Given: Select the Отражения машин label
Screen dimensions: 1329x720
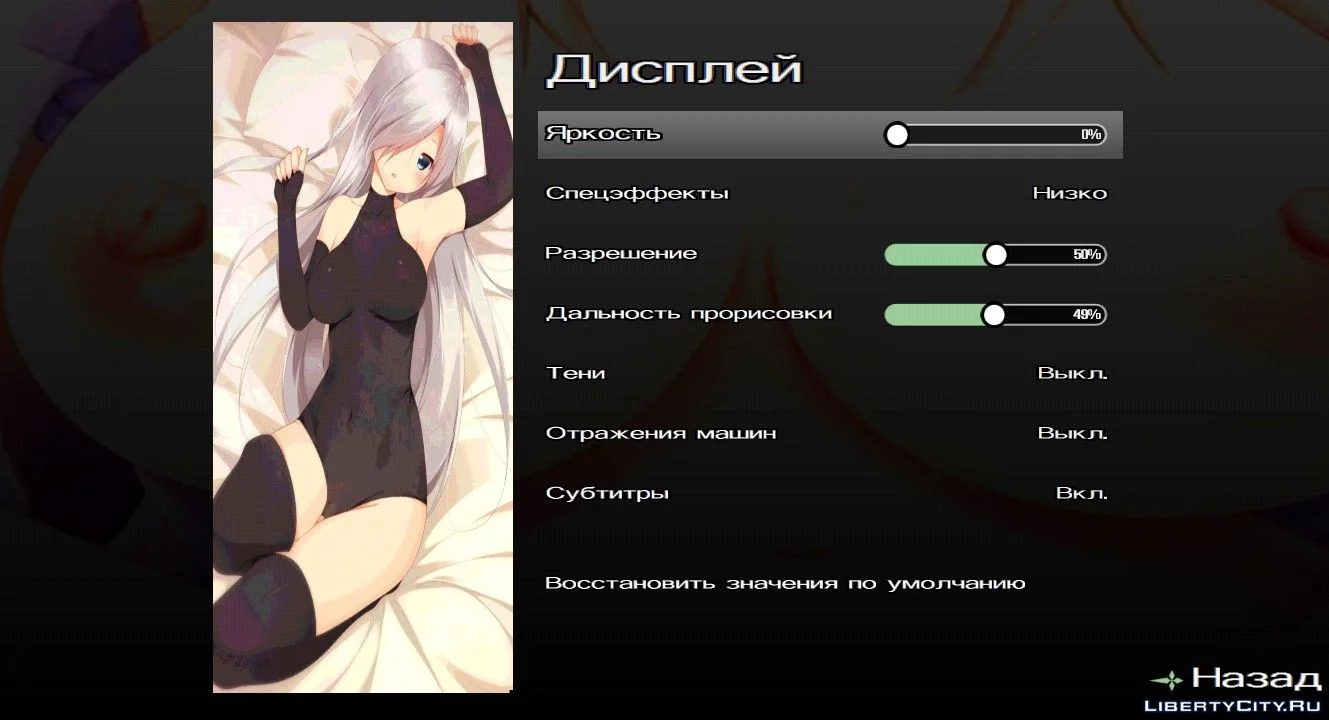Looking at the screenshot, I should tap(661, 434).
